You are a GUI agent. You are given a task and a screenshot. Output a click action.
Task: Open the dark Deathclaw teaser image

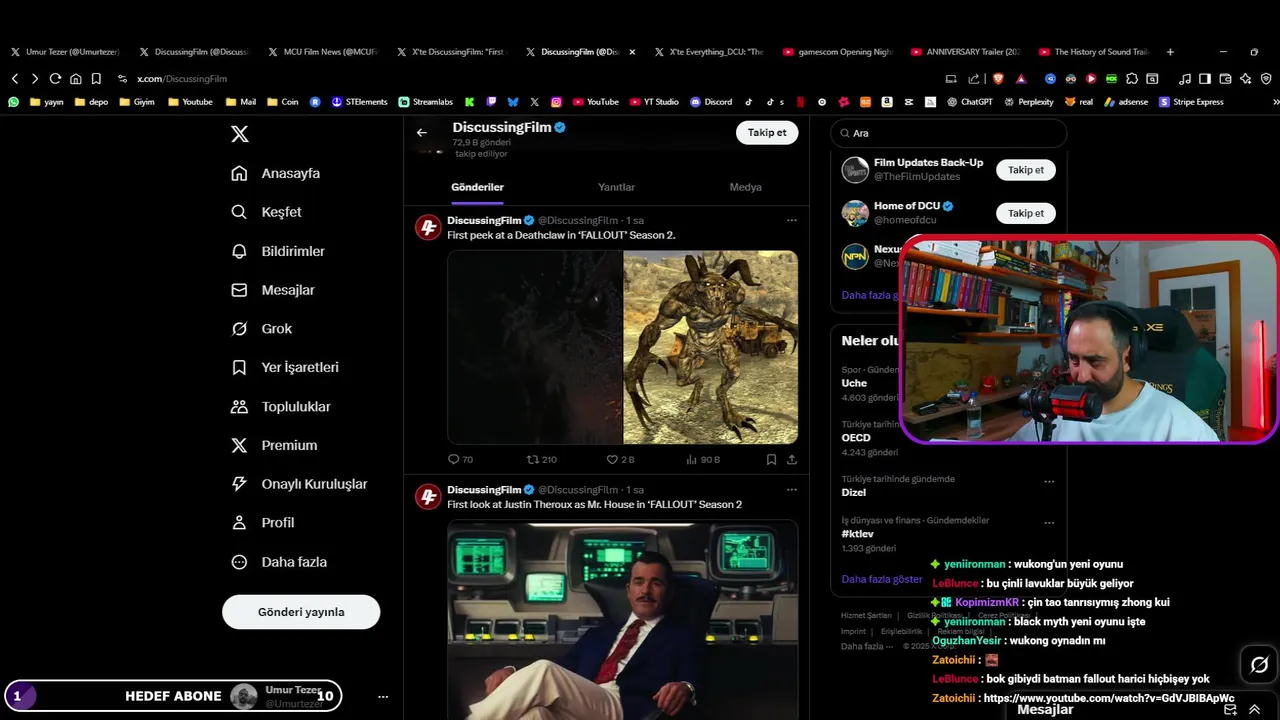click(535, 347)
